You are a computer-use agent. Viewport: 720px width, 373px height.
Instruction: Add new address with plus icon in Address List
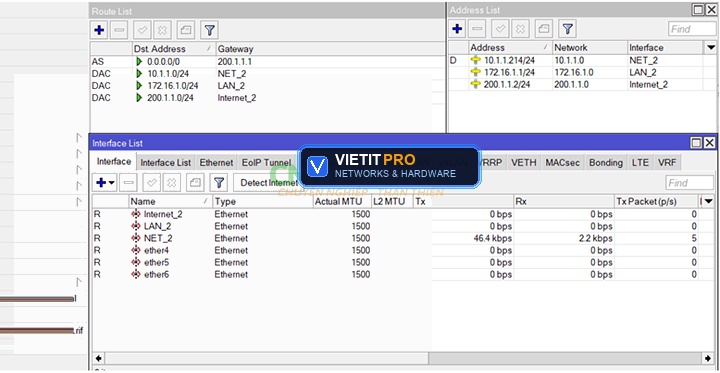click(x=457, y=29)
